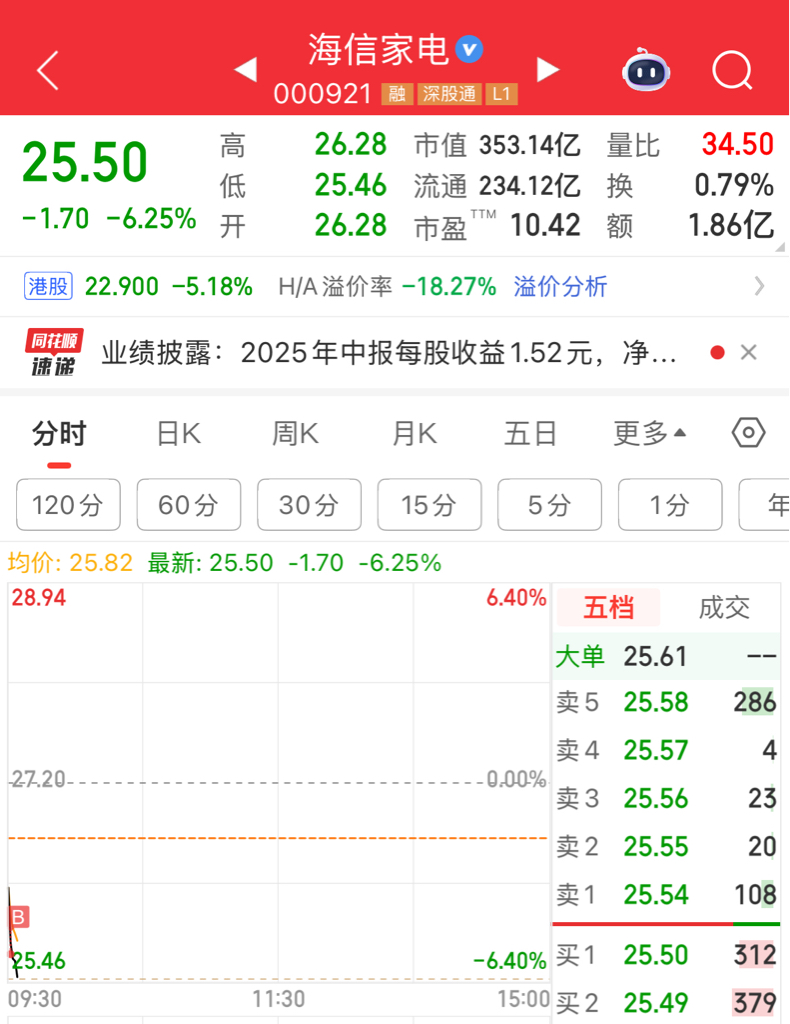Image resolution: width=790 pixels, height=1024 pixels.
Task: Open the robot AI assistant
Action: pos(646,70)
